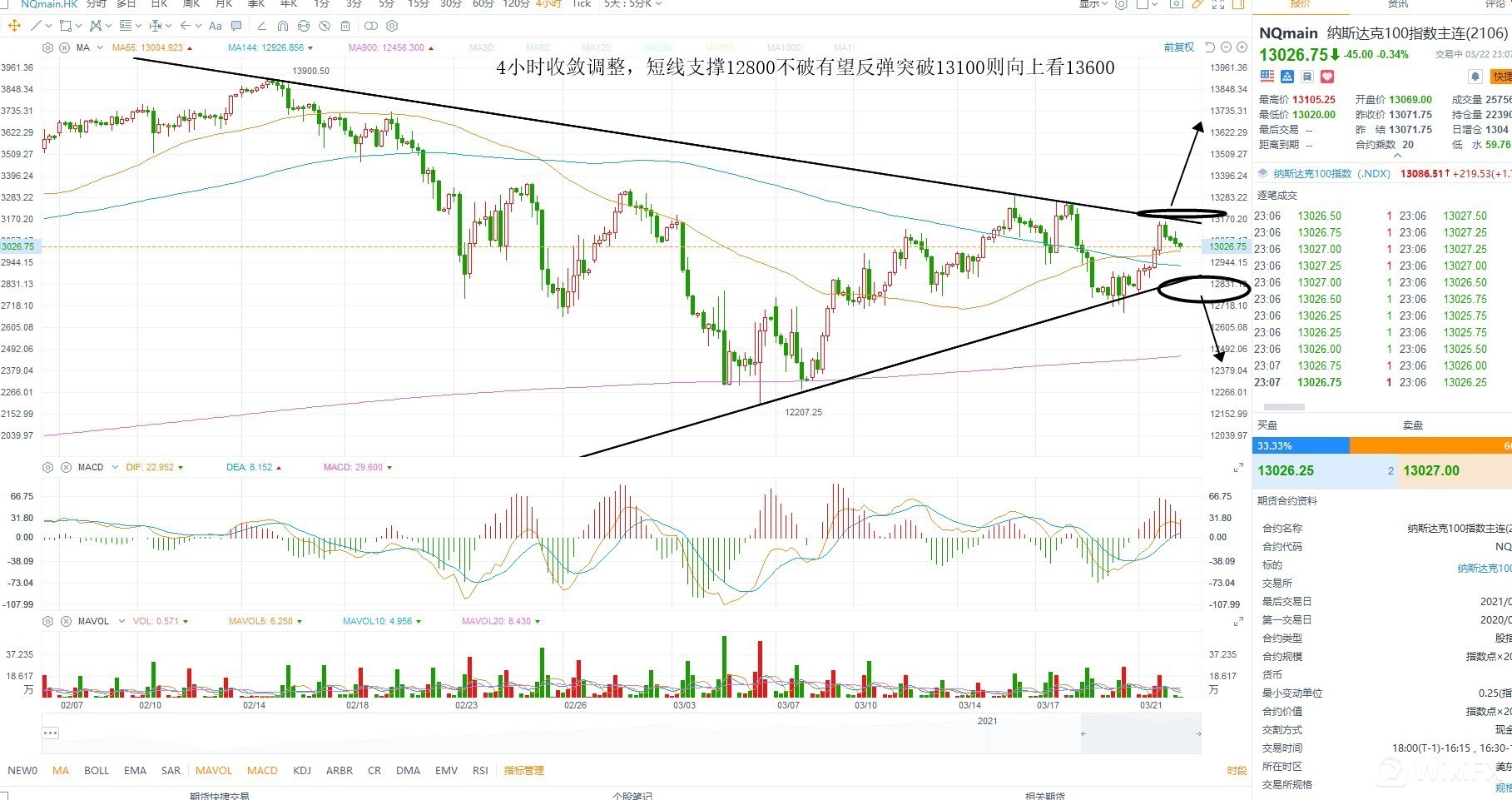
Task: Expand the MAVOL panel to full size
Action: pyautogui.click(x=1238, y=622)
